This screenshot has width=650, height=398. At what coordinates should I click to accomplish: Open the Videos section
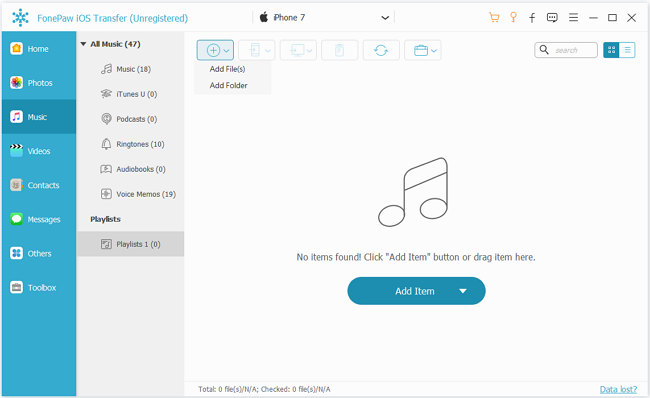pos(39,151)
